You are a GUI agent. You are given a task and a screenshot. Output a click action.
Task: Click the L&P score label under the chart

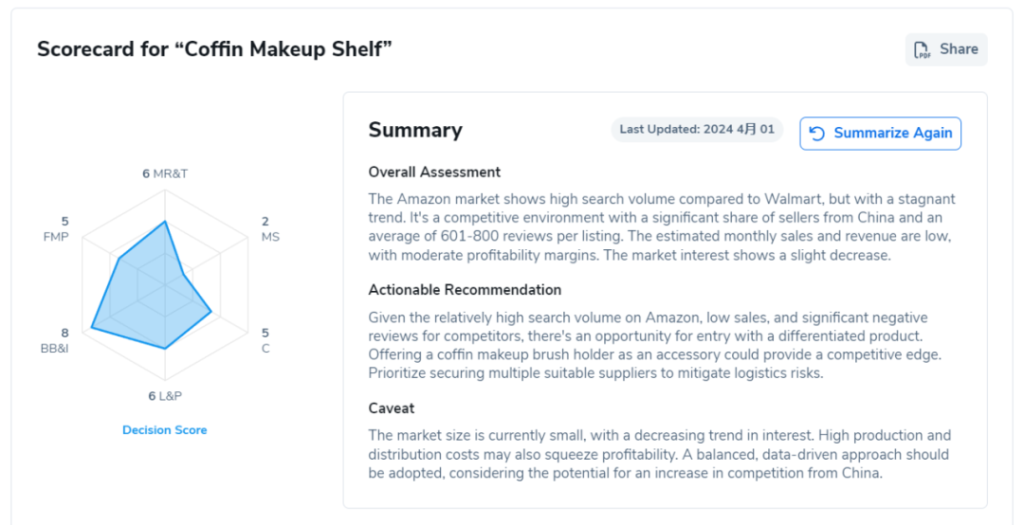click(165, 396)
